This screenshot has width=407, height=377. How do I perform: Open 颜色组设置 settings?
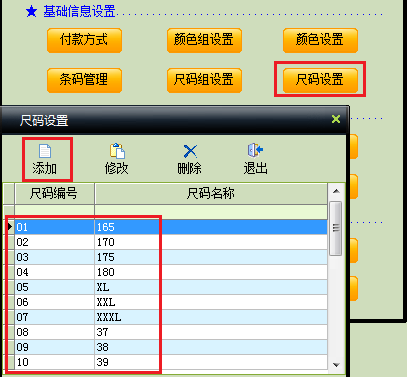point(204,40)
